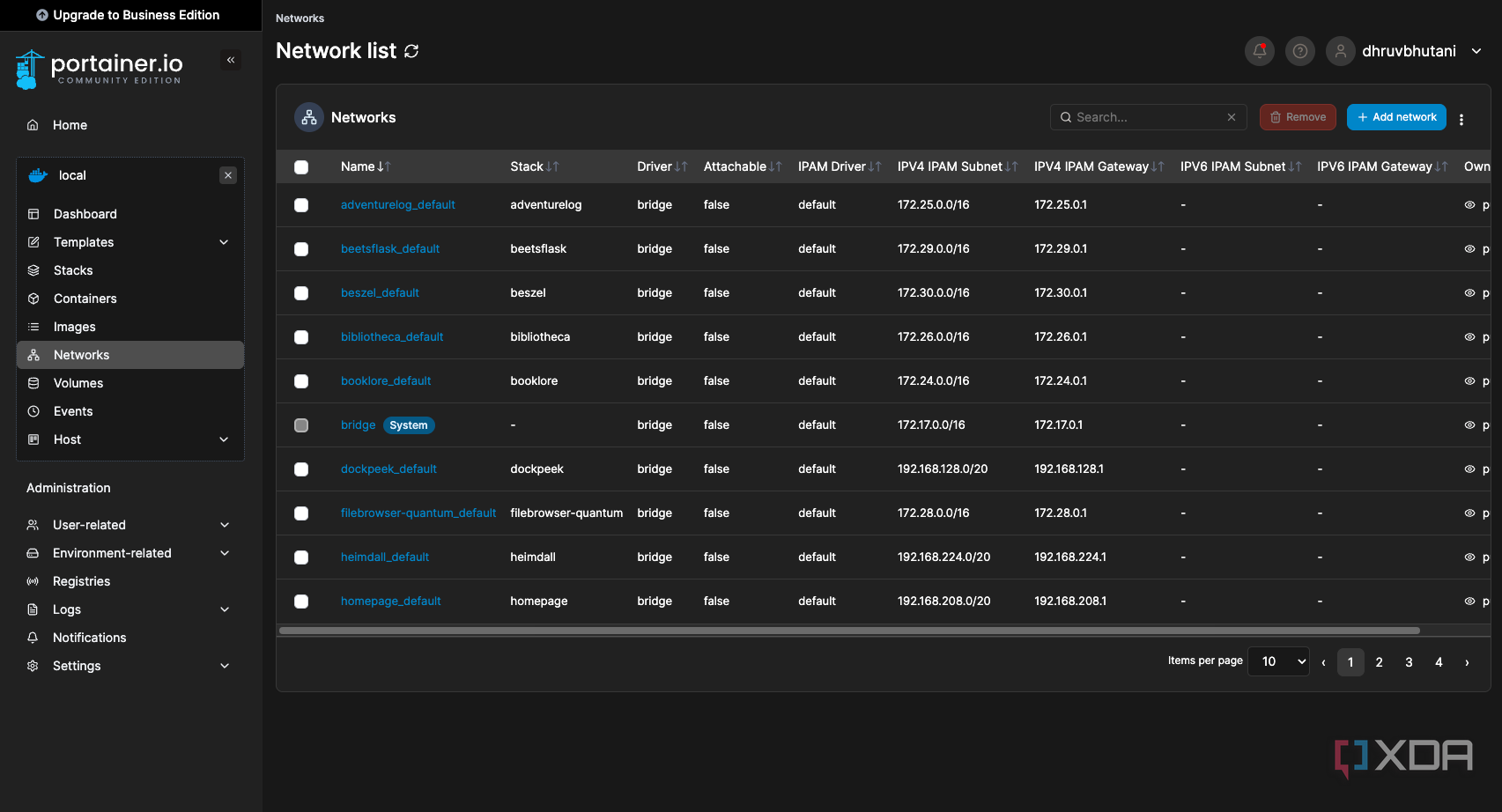
Task: Refresh the network list with the reload icon
Action: [x=411, y=51]
